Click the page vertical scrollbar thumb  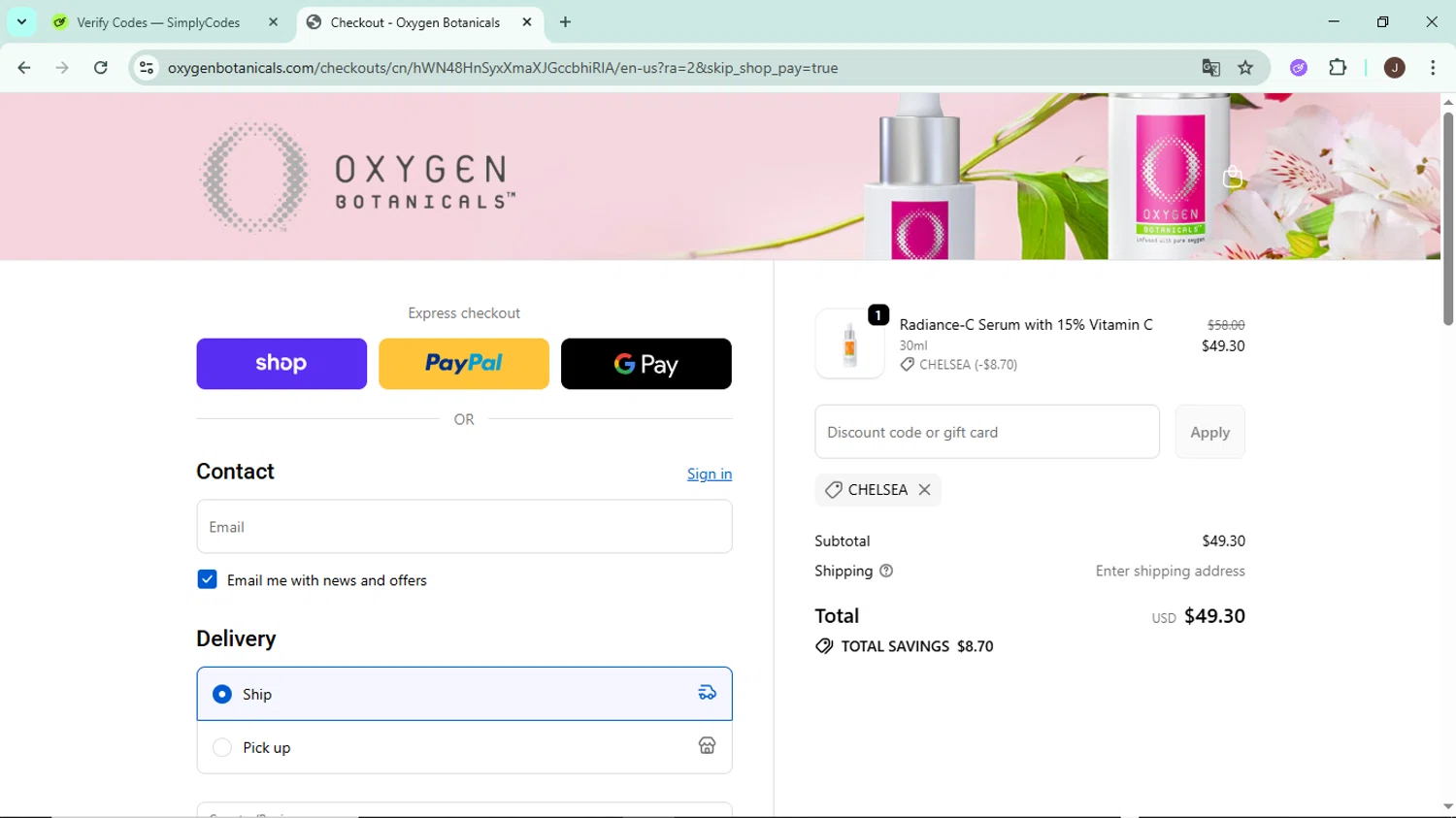tap(1447, 218)
